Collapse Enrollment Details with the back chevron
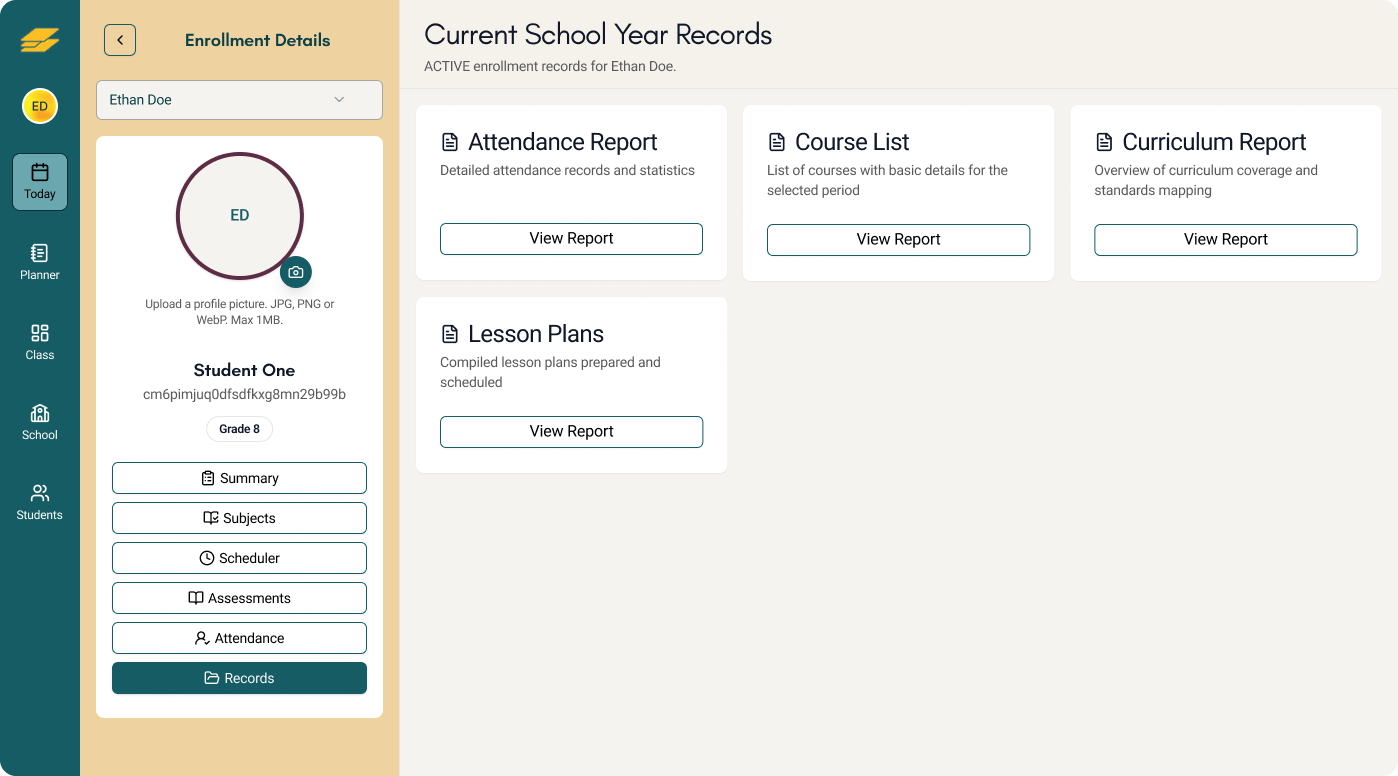This screenshot has height=776, width=1398. point(120,39)
